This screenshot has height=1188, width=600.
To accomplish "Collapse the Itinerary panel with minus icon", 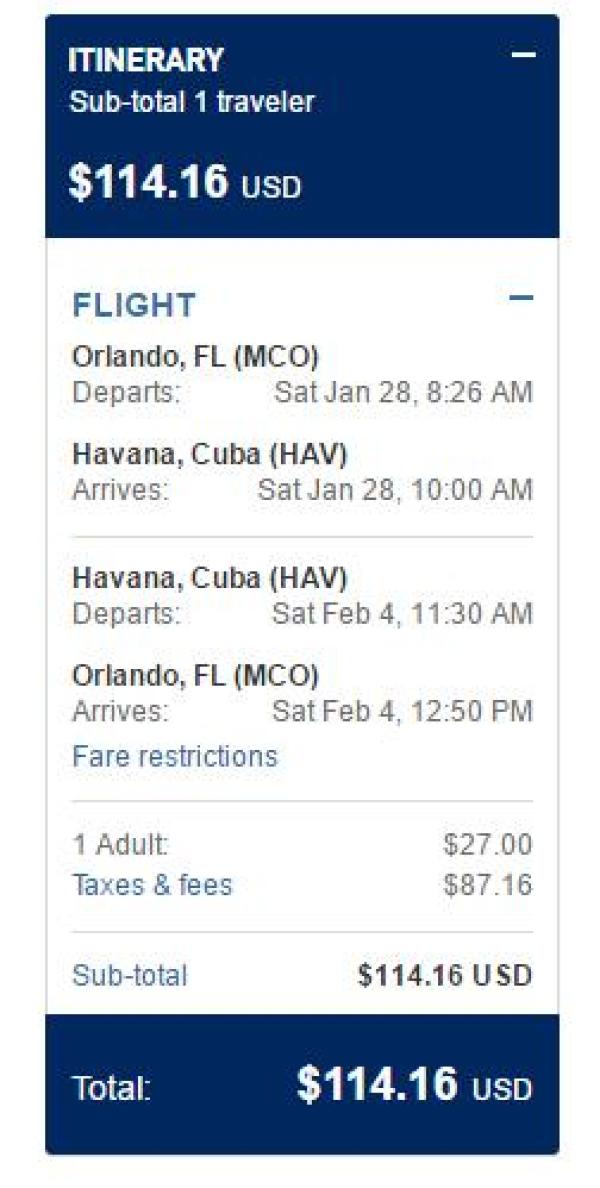I will [523, 55].
